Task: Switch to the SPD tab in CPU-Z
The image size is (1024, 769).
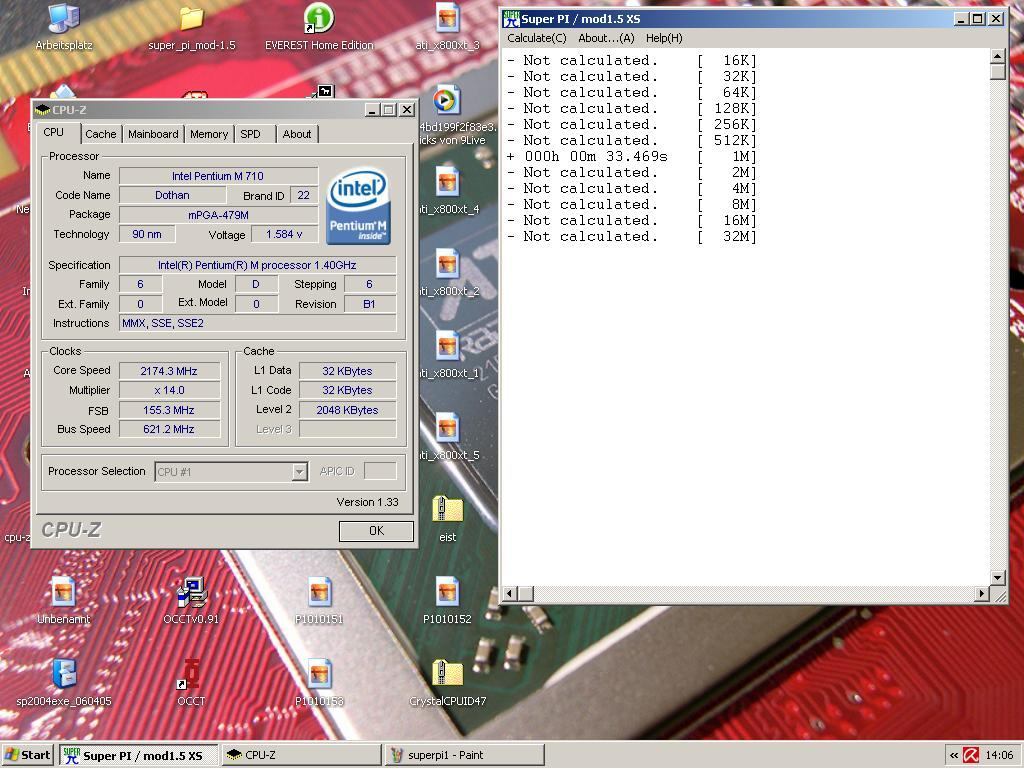Action: point(250,134)
